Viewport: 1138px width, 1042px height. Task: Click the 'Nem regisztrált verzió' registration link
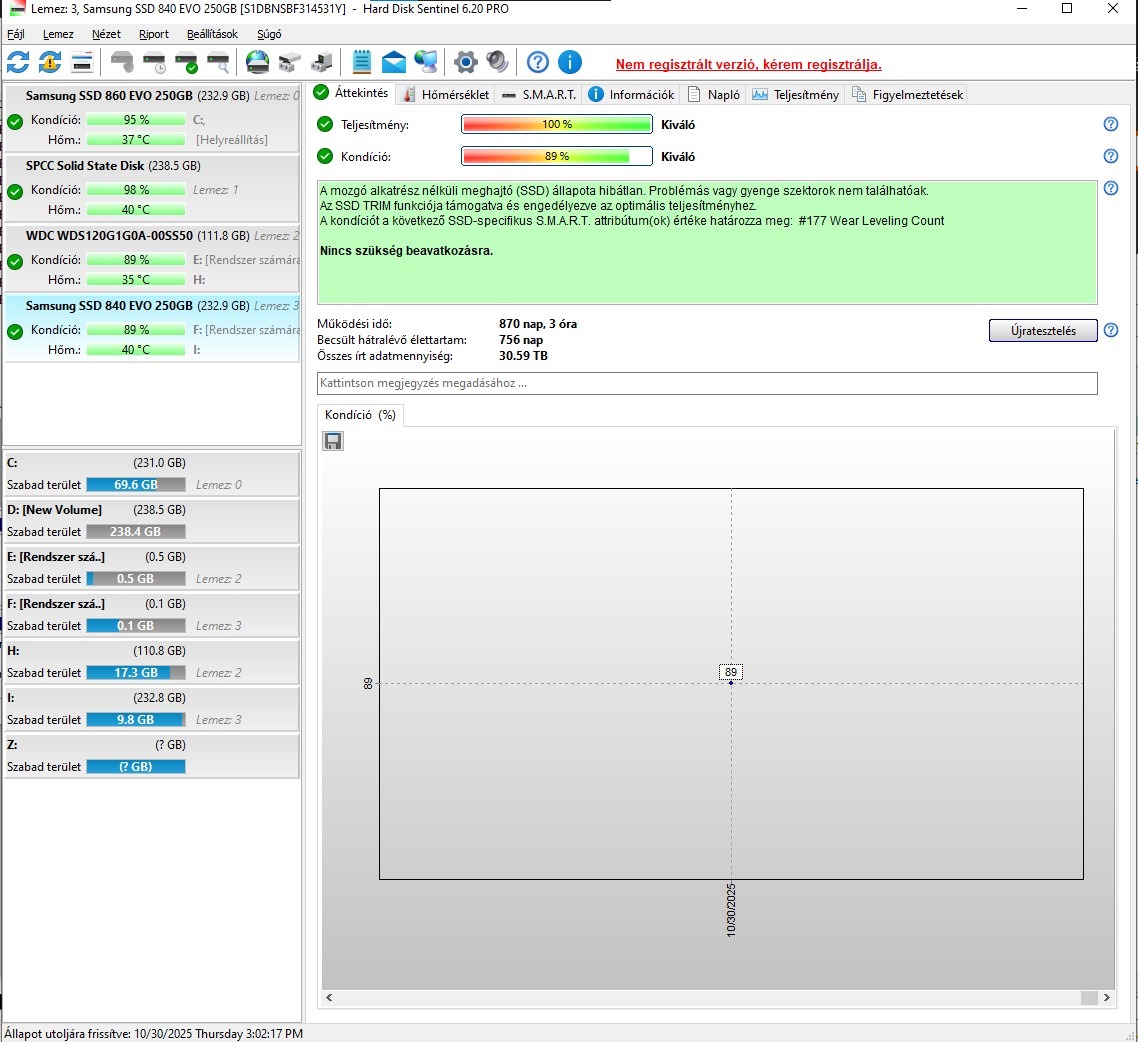tap(748, 64)
